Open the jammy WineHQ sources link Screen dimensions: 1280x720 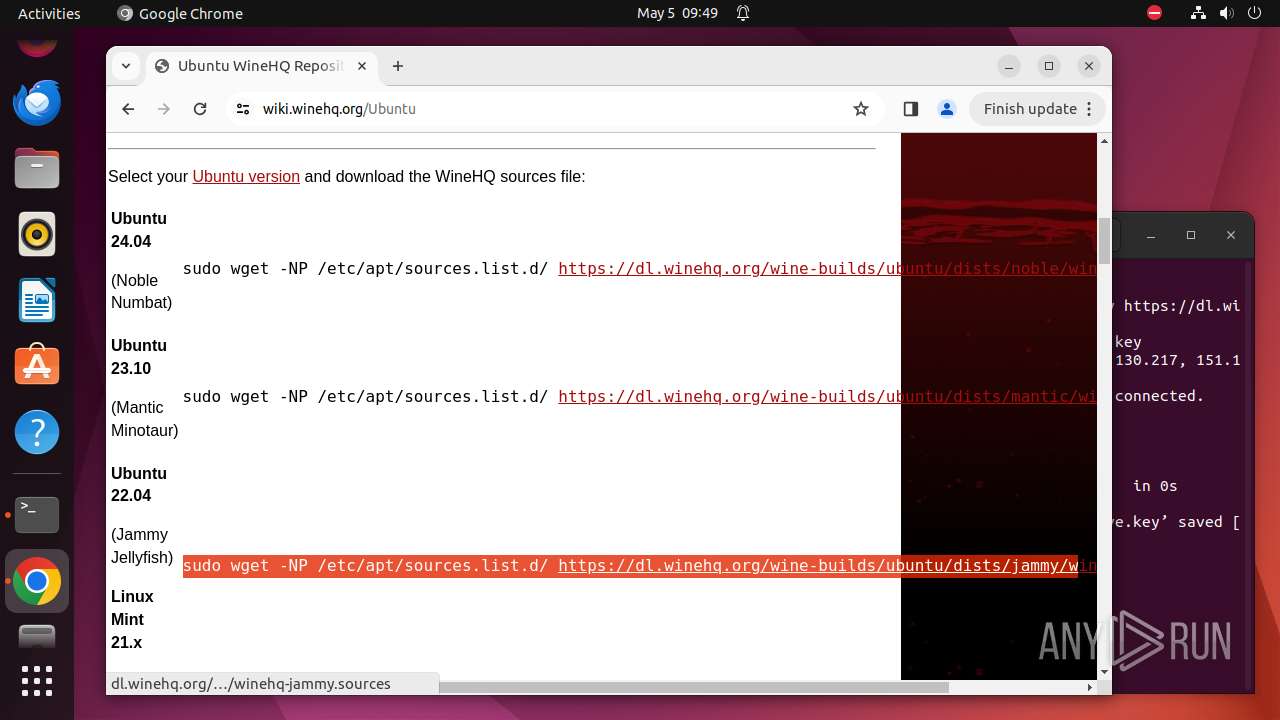[827, 565]
